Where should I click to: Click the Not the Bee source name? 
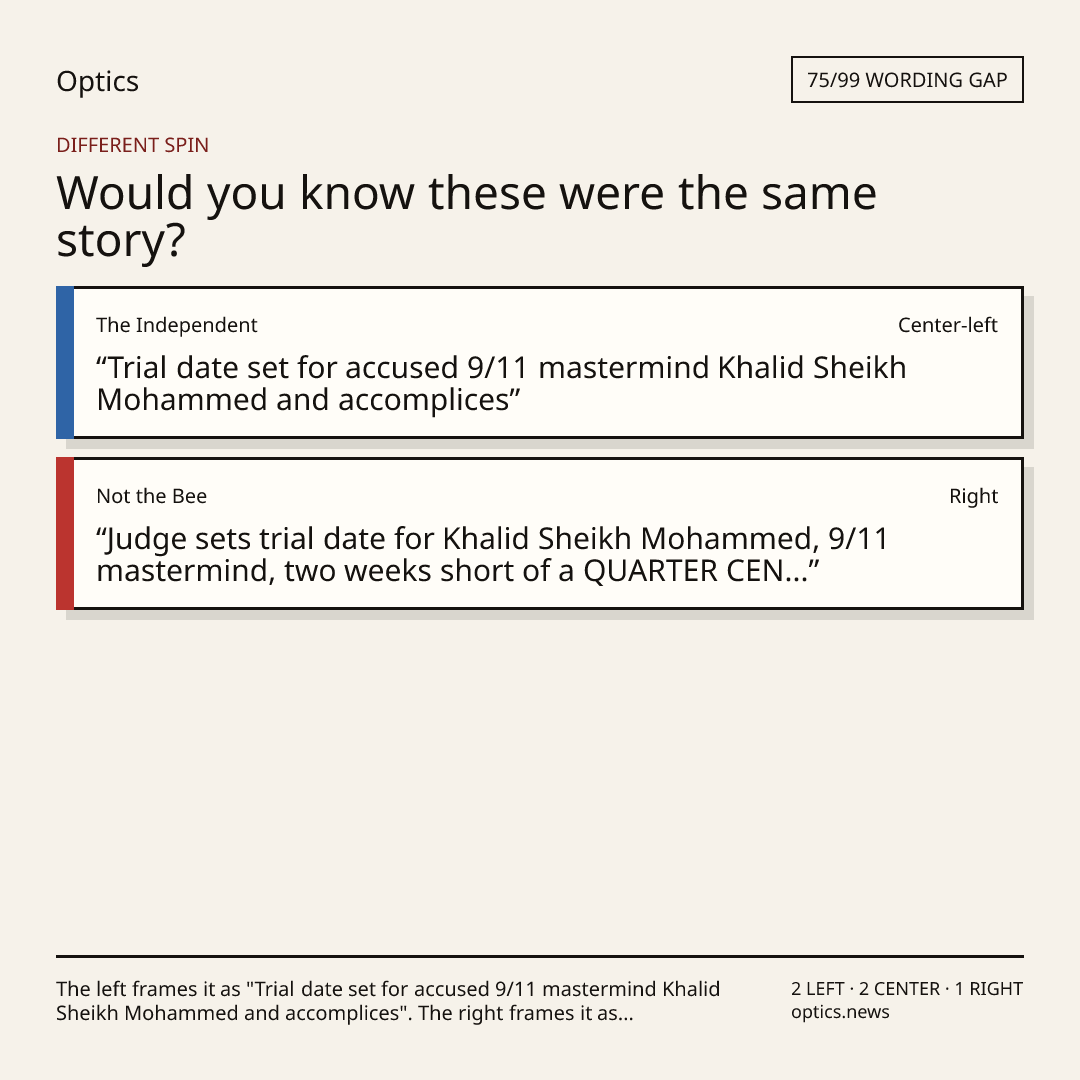tap(152, 496)
